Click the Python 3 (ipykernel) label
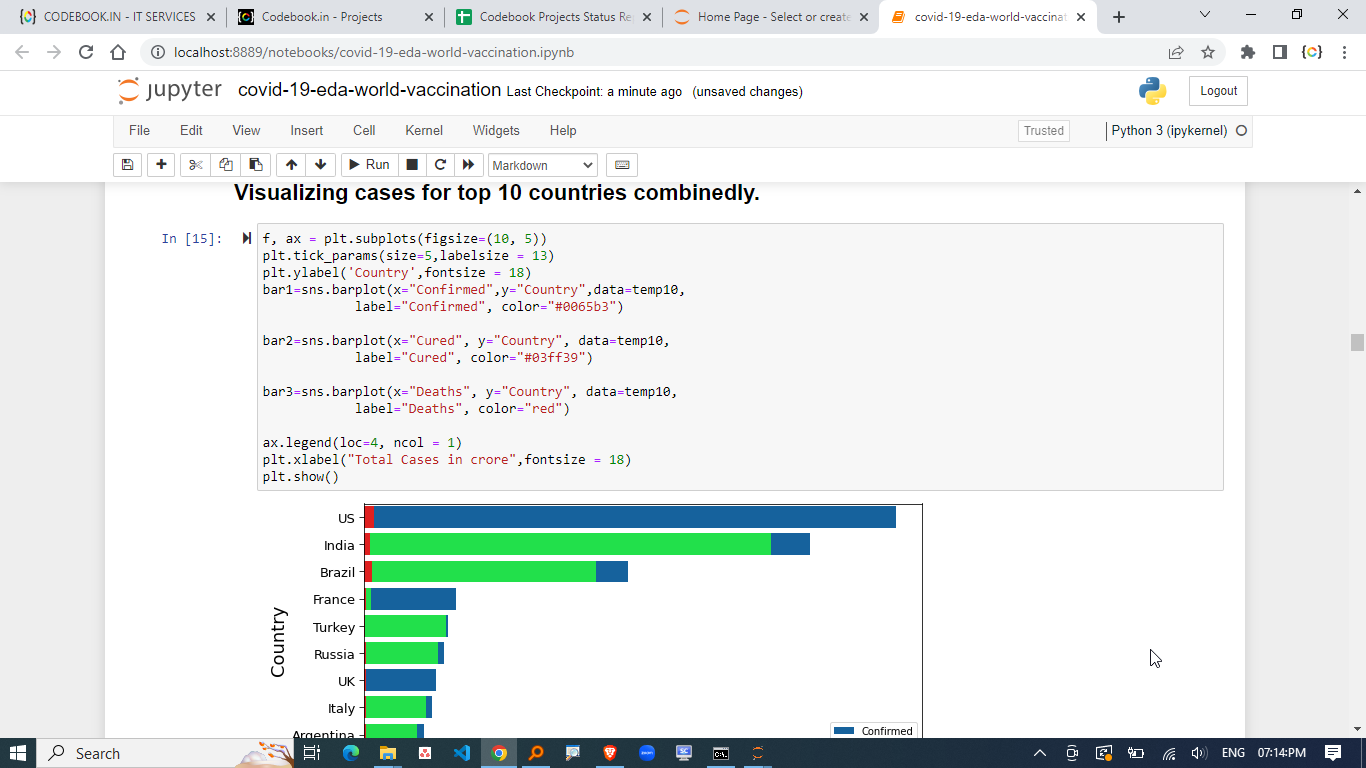 [x=1169, y=131]
